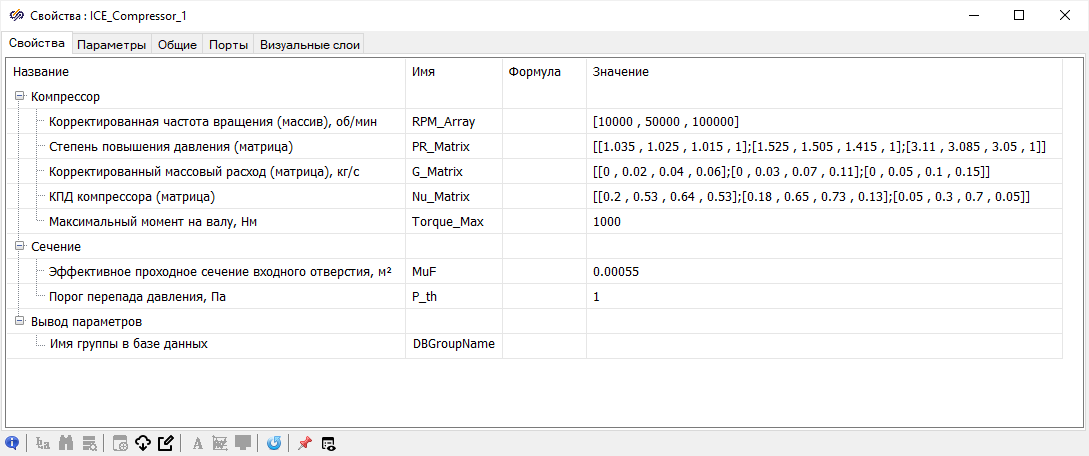The height and width of the screenshot is (456, 1089).
Task: Click the blue refresh arrow icon
Action: [x=274, y=443]
